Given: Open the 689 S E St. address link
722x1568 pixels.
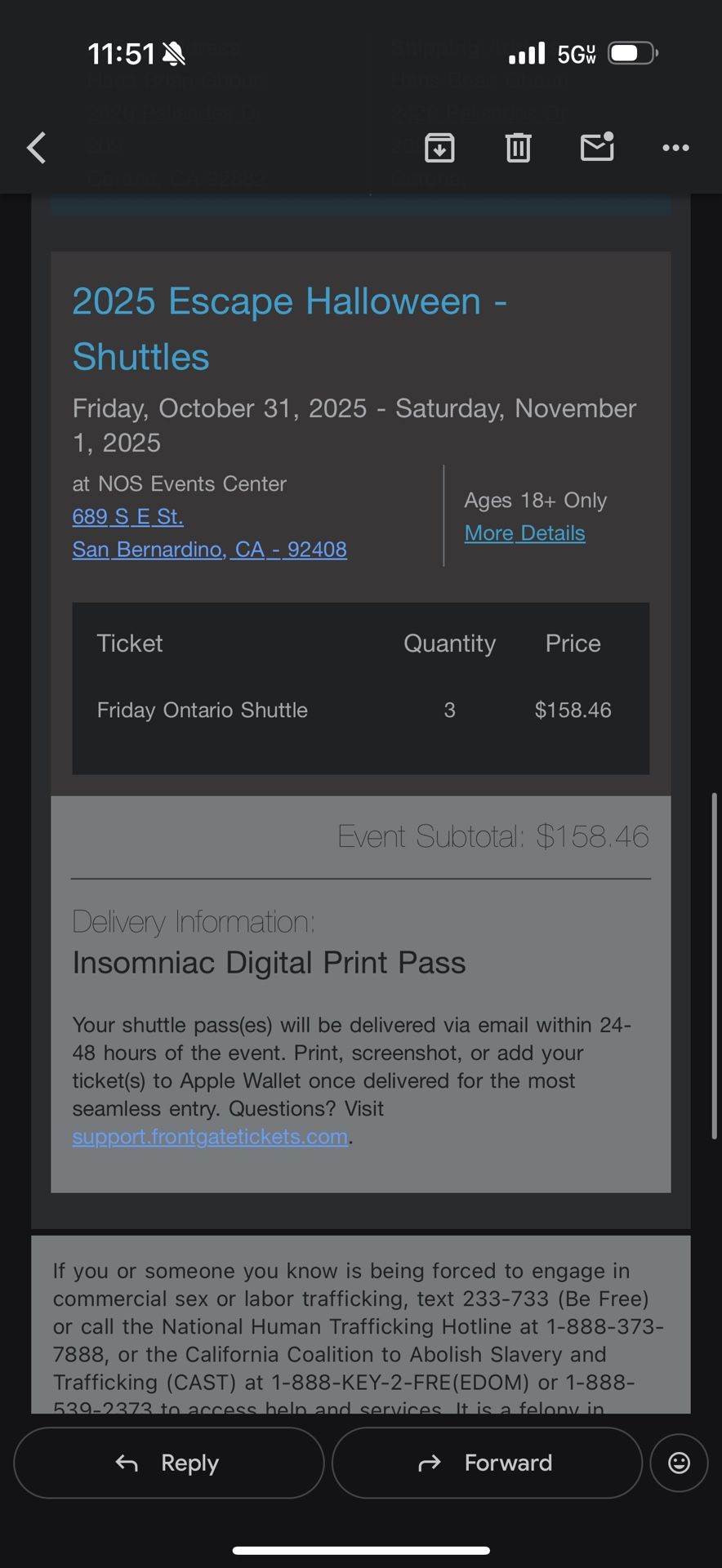Looking at the screenshot, I should [127, 517].
